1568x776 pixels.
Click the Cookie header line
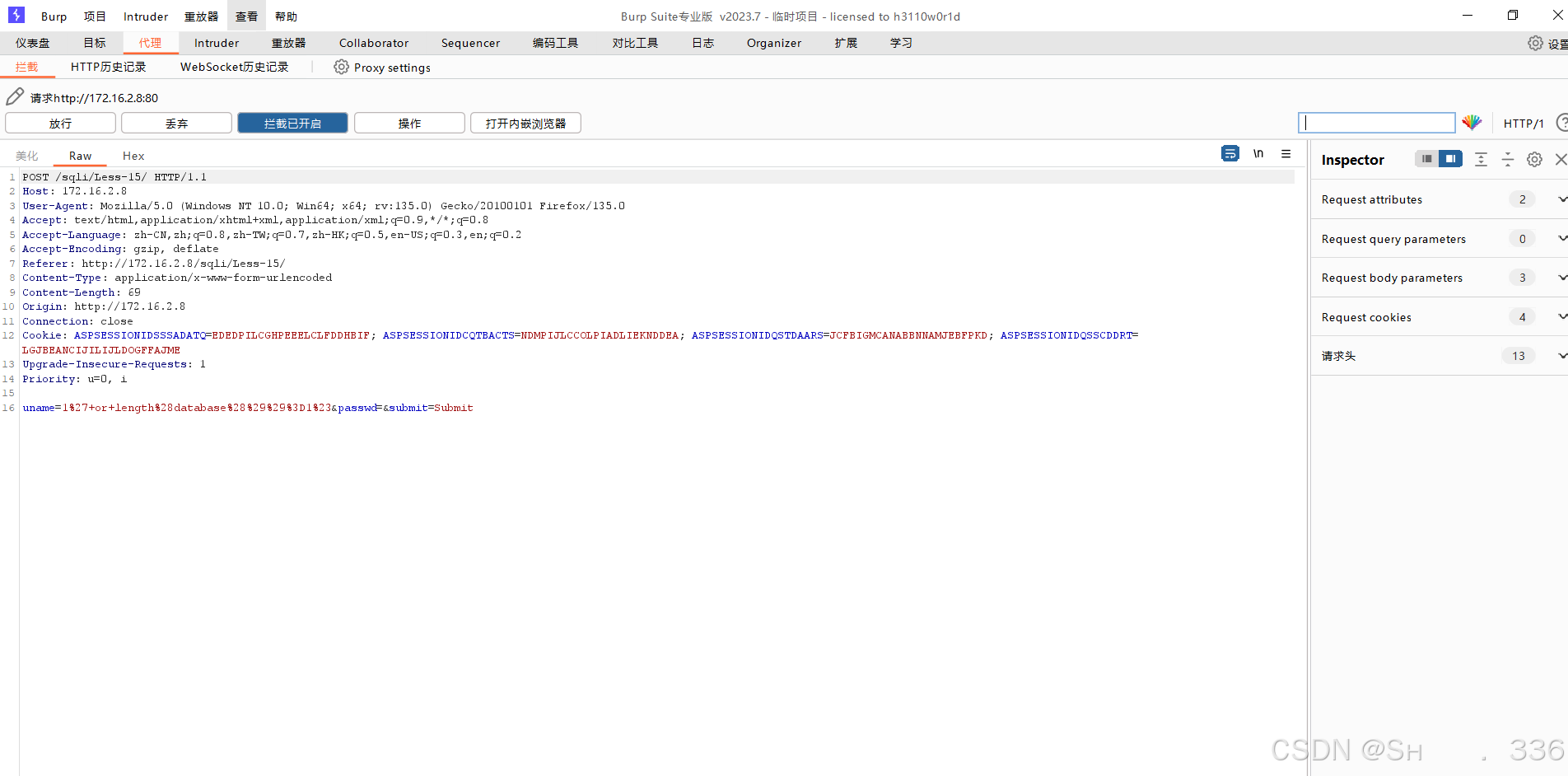click(580, 343)
